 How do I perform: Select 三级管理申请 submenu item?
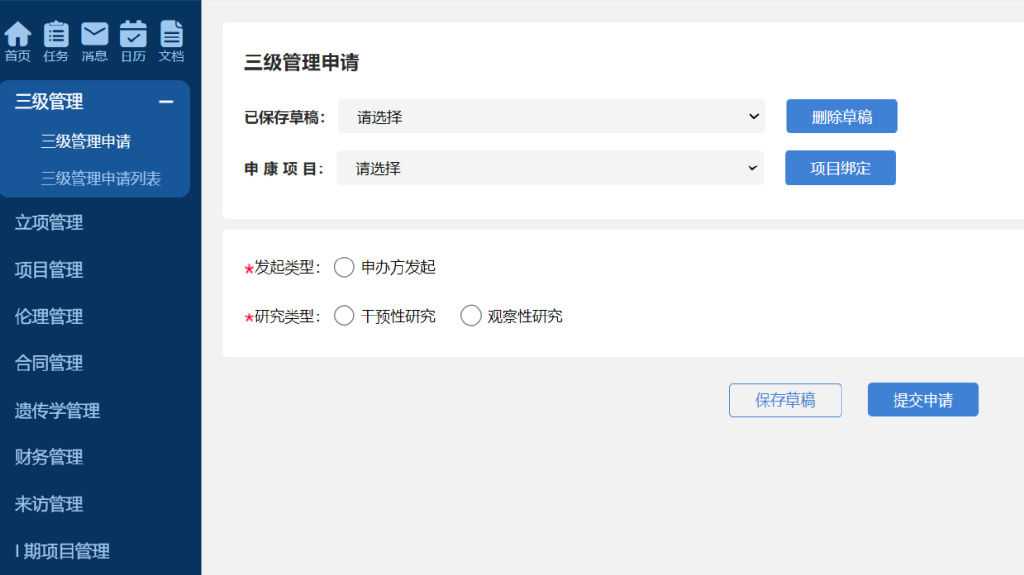click(86, 142)
